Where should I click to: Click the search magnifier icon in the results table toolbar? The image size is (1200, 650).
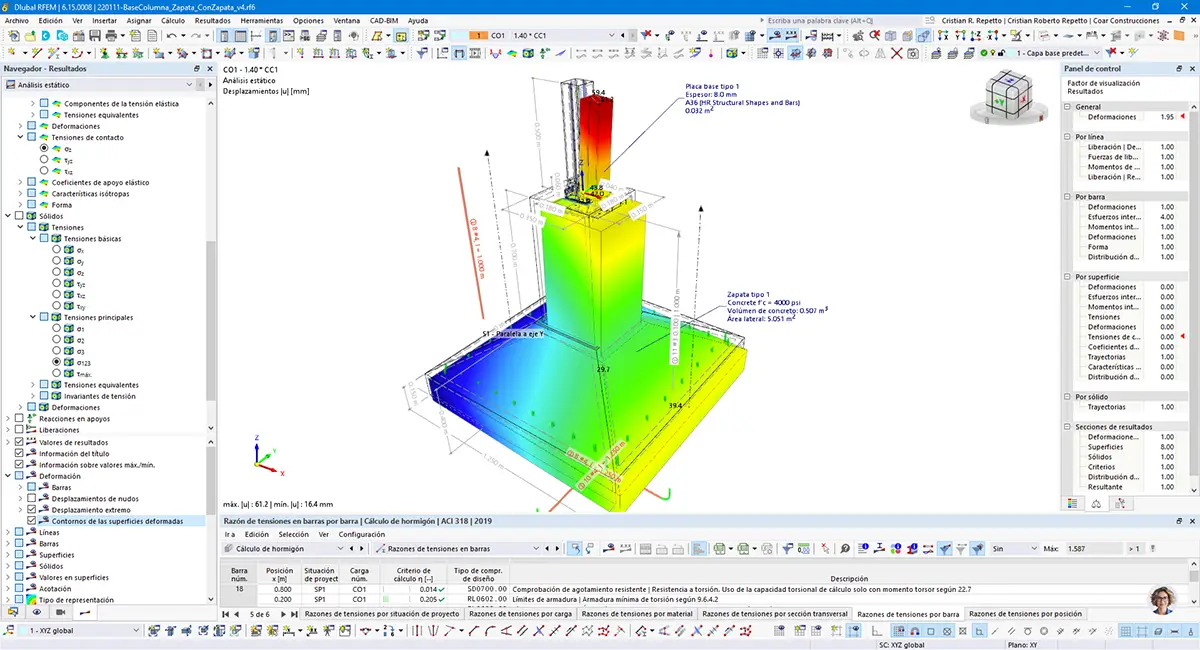click(x=845, y=548)
